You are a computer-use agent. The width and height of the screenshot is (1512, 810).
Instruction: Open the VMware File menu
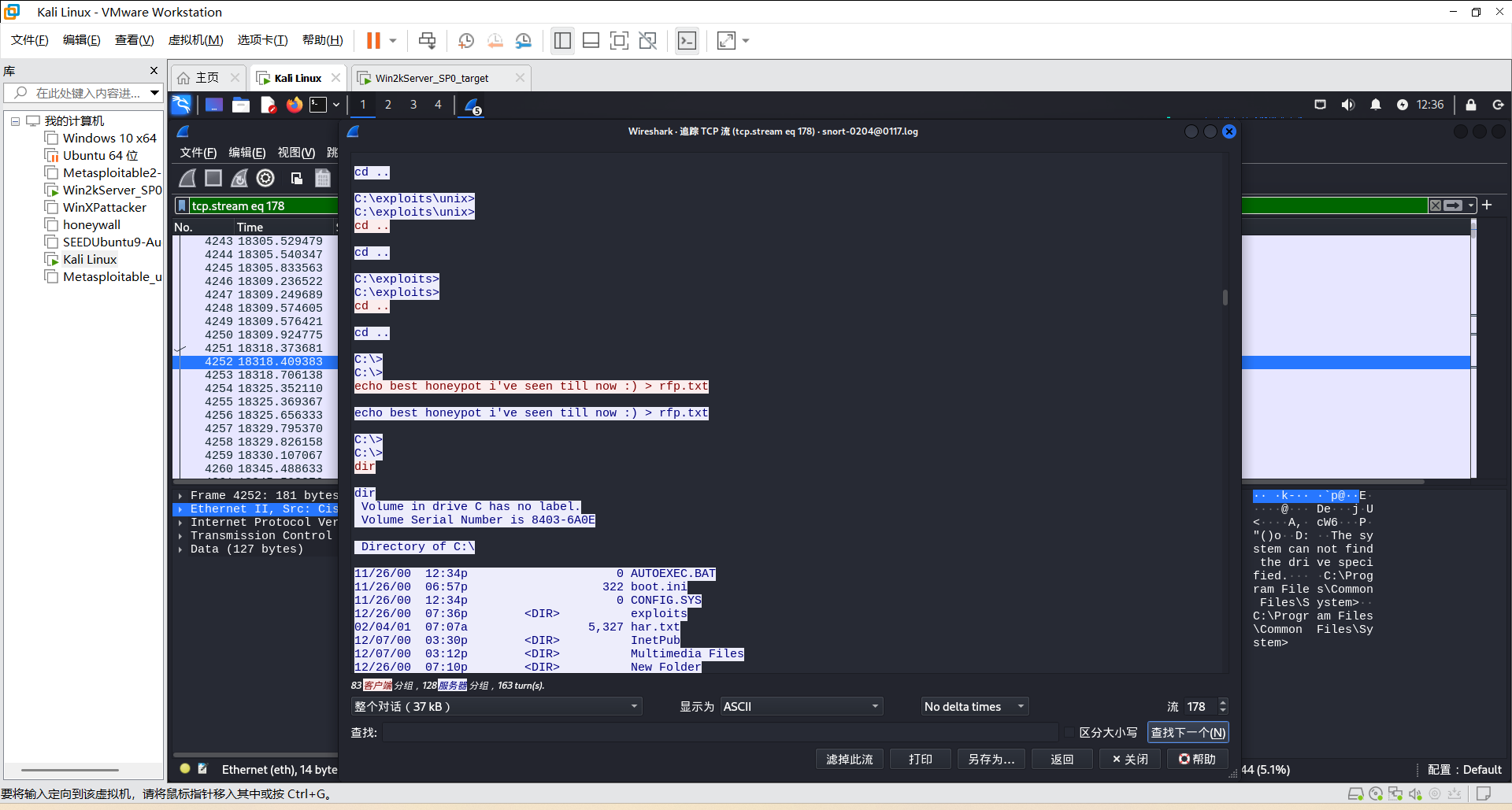[x=29, y=40]
